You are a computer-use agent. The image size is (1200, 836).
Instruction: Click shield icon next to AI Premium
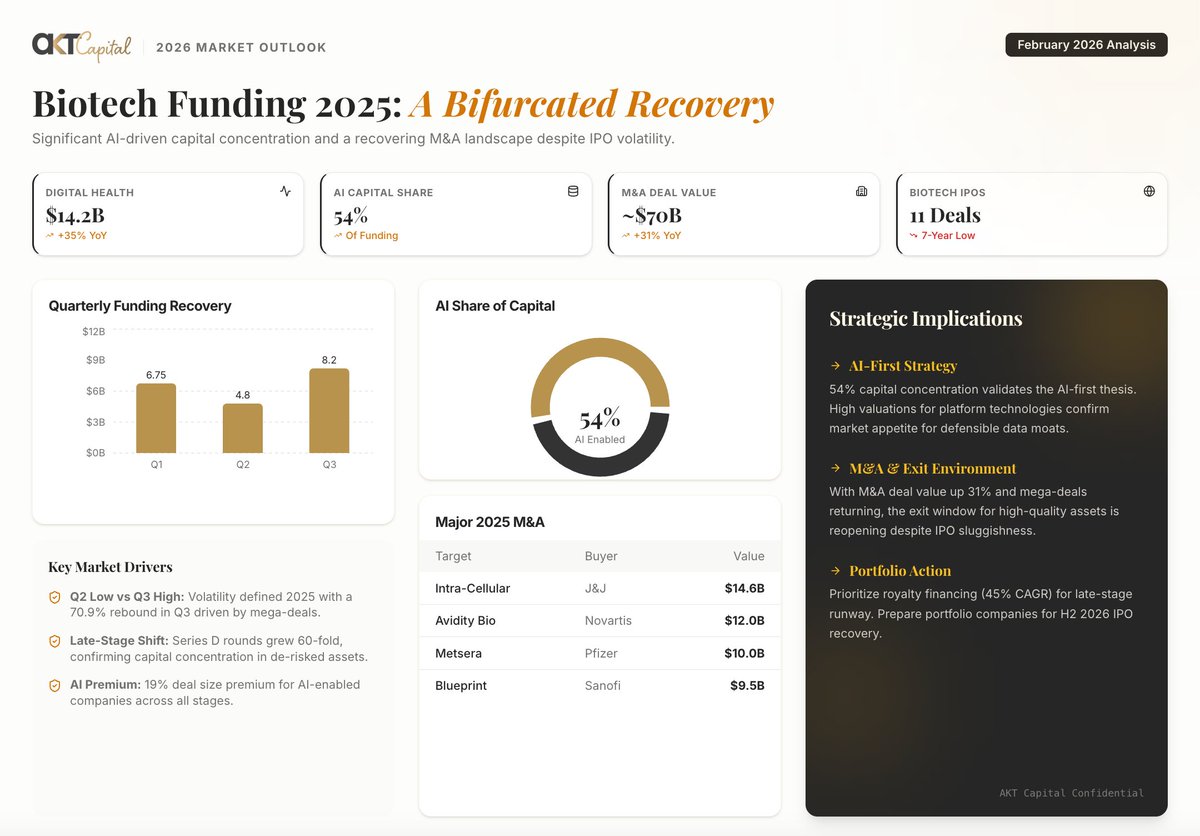55,685
